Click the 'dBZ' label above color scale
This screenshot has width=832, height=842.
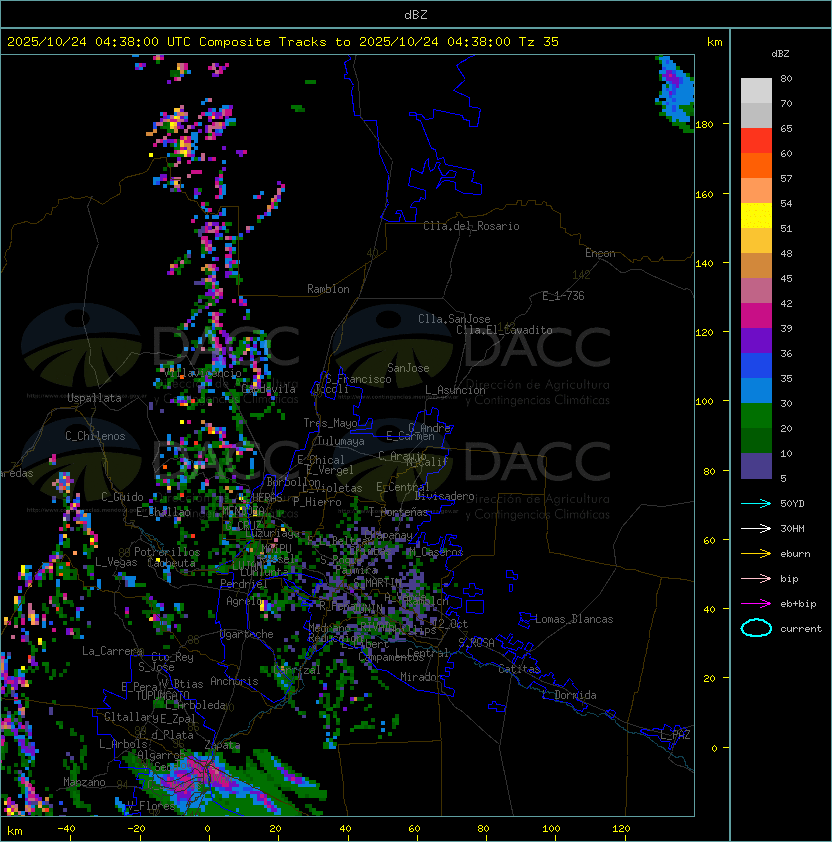point(780,54)
